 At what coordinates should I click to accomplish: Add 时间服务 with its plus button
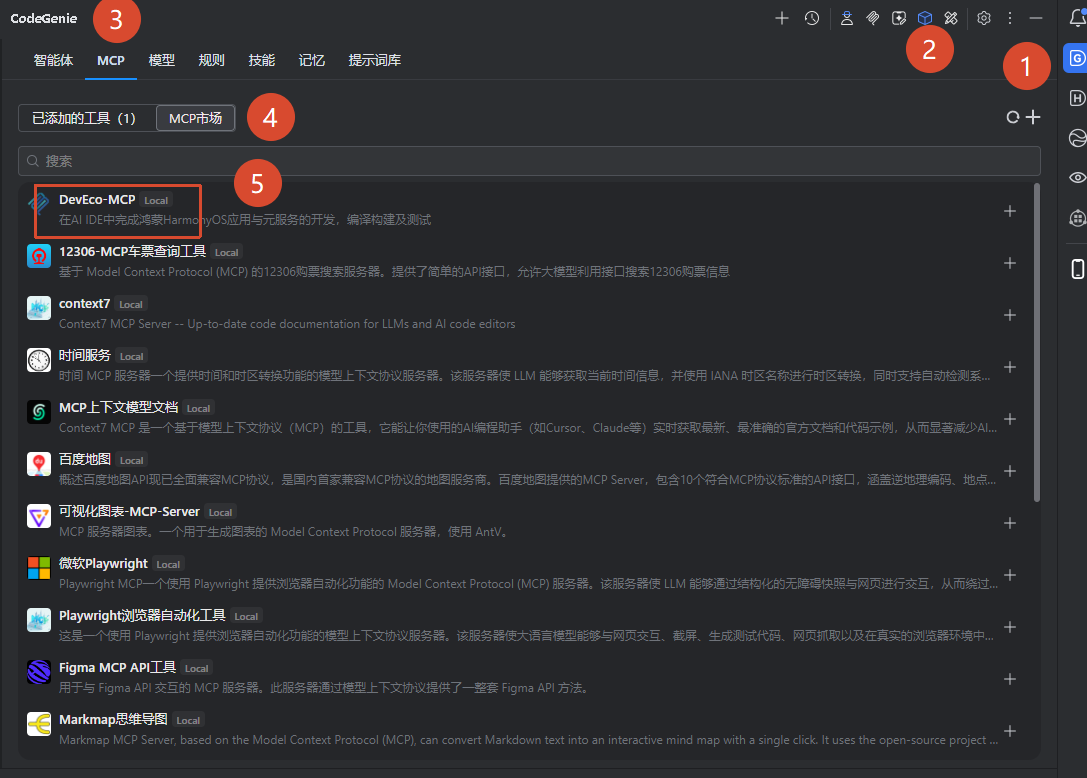click(1010, 367)
